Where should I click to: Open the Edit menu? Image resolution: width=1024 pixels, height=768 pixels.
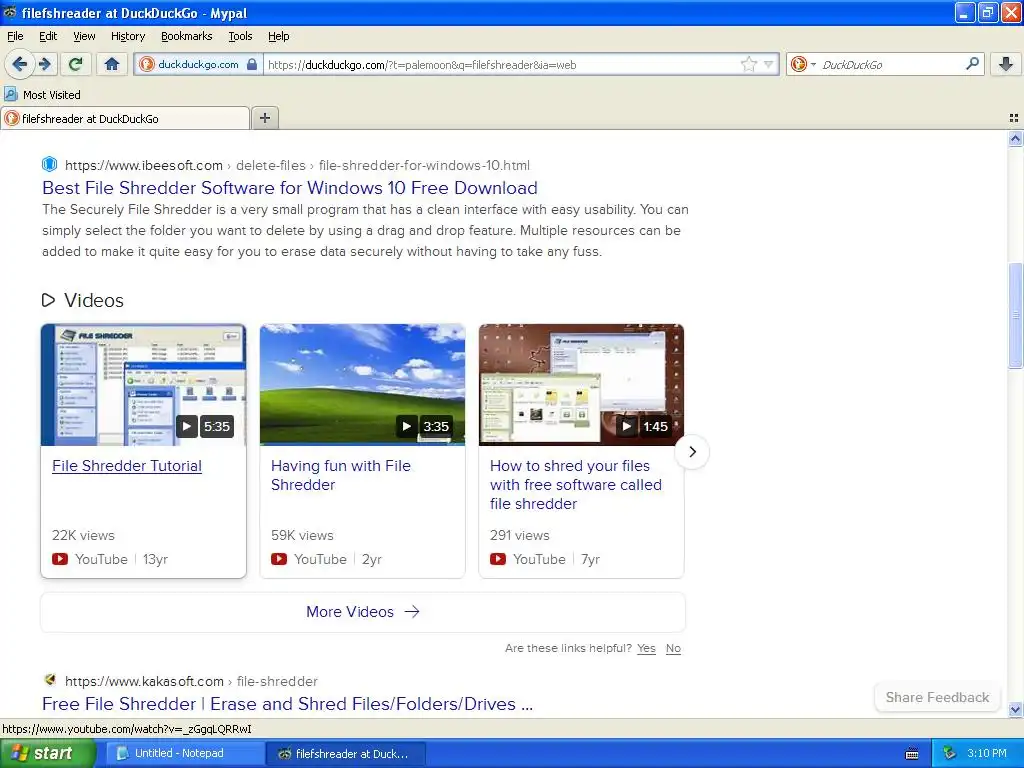point(48,36)
